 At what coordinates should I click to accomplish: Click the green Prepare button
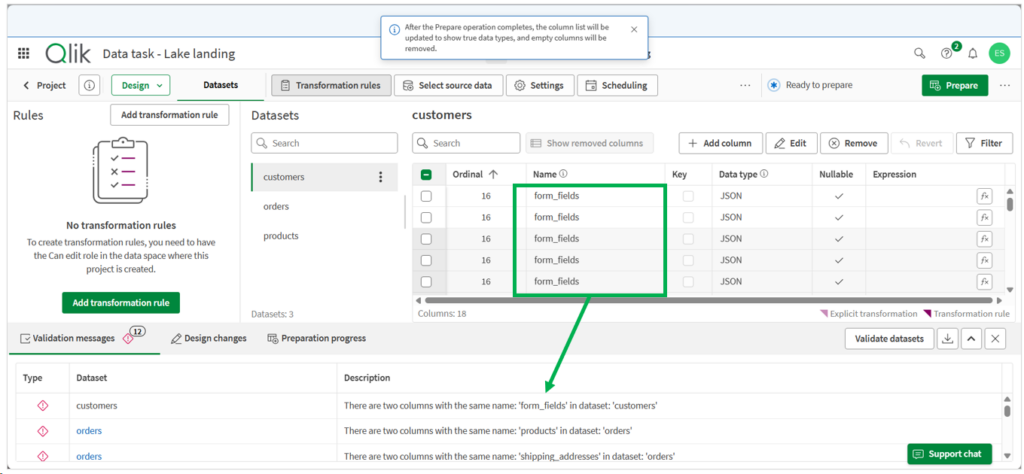pos(955,86)
